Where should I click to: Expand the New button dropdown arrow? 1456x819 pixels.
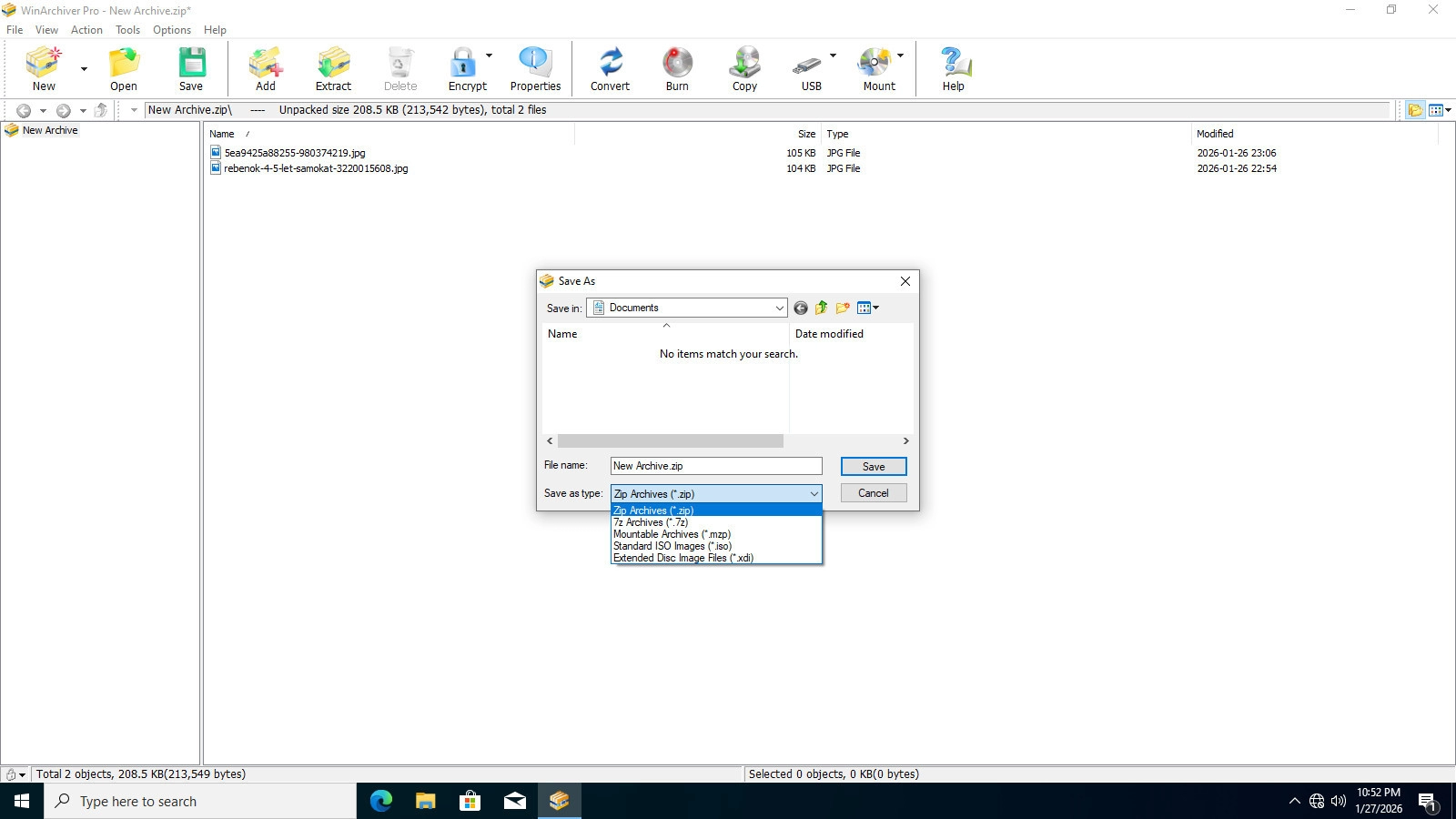[x=84, y=69]
